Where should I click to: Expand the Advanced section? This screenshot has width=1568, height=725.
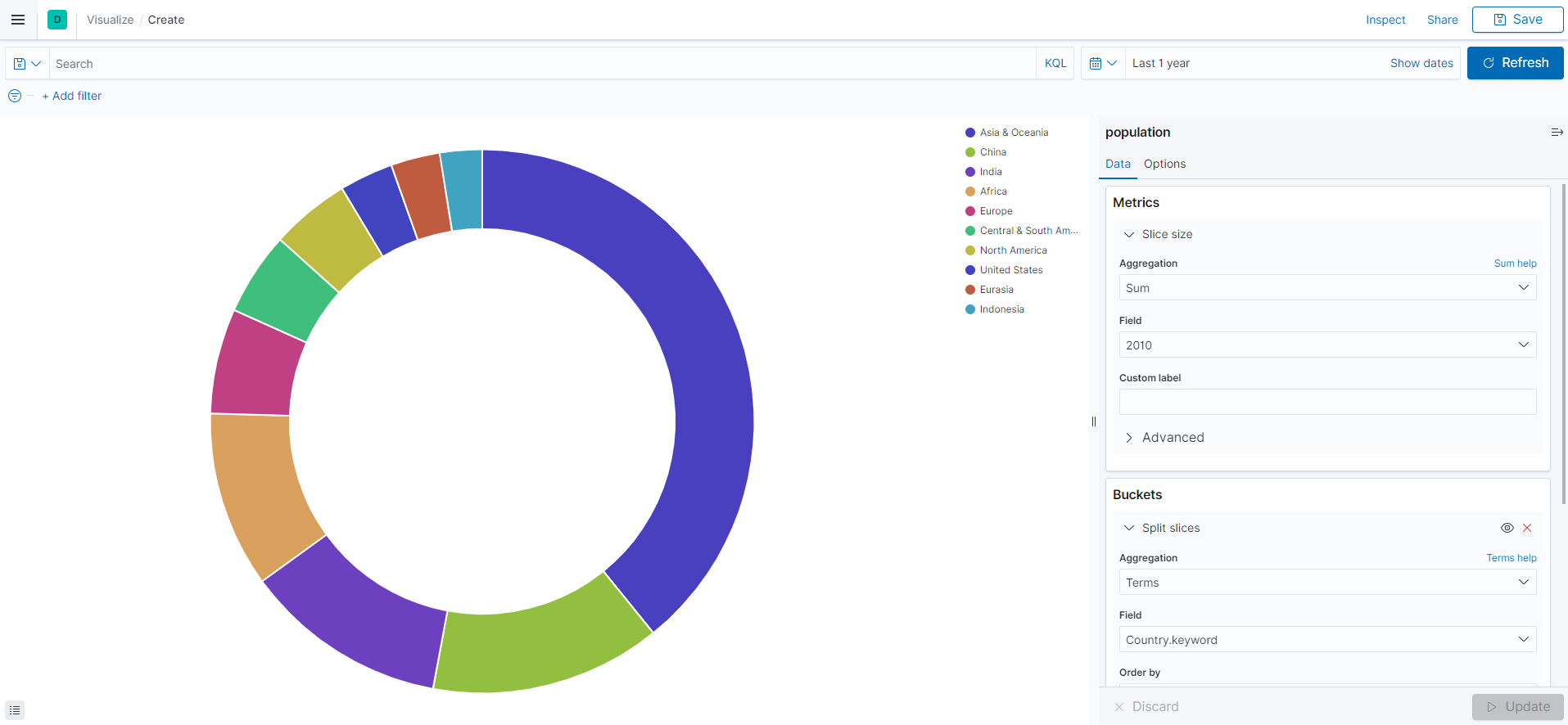(x=1164, y=438)
